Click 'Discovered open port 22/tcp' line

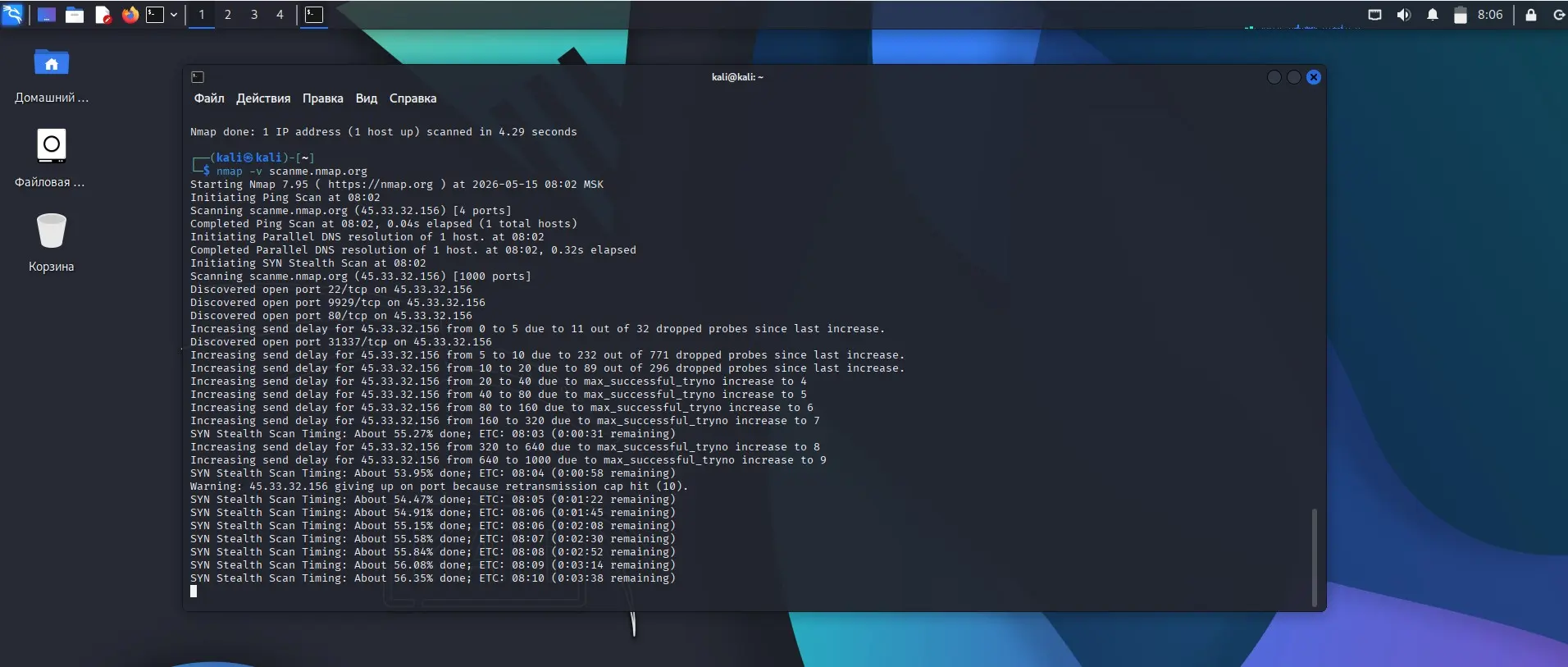(x=331, y=290)
